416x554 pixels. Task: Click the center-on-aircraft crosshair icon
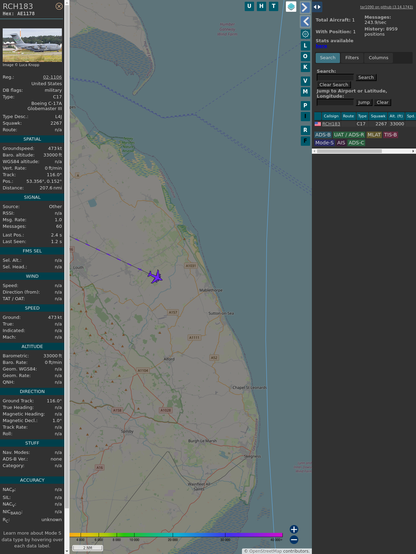pyautogui.click(x=305, y=34)
